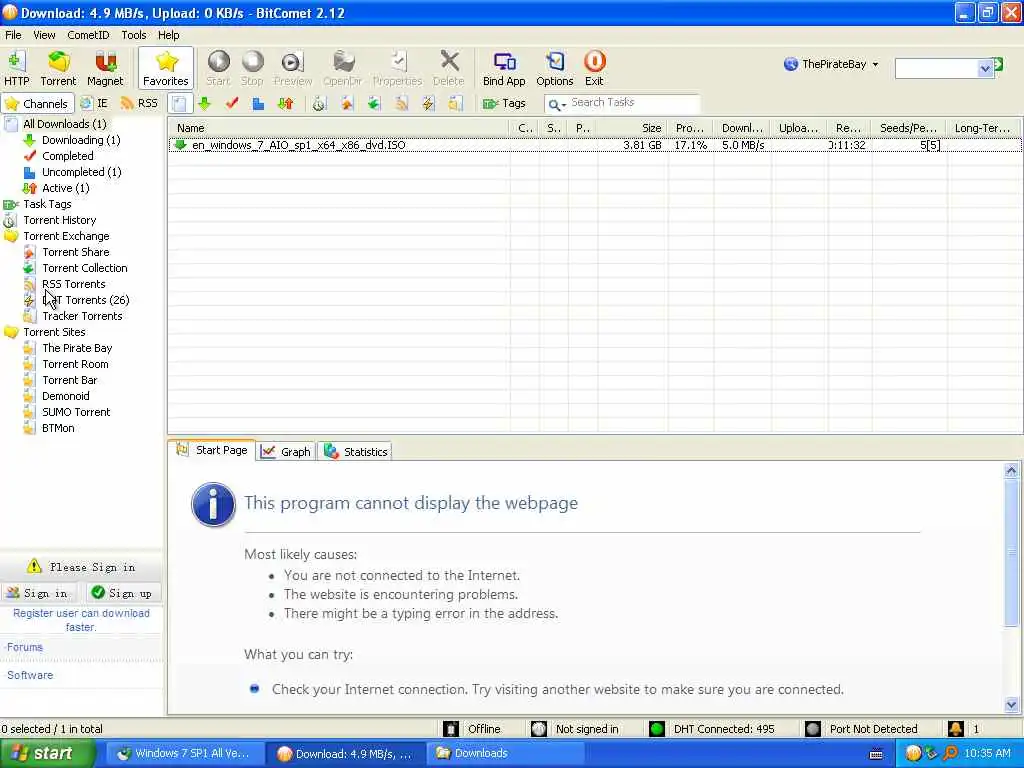Open the Help menu

(x=168, y=35)
